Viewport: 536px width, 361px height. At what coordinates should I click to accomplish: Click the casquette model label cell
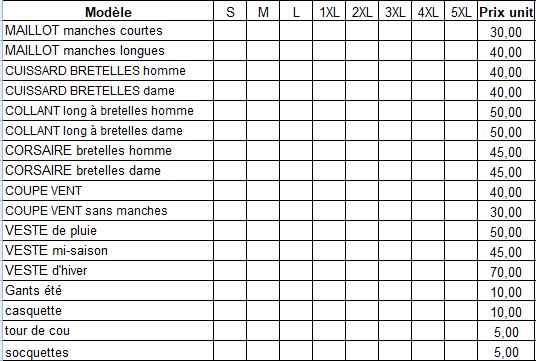coord(108,311)
